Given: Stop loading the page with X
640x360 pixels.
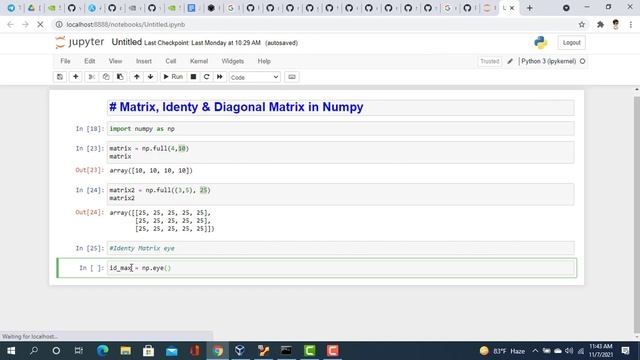Looking at the screenshot, I should tap(40, 24).
